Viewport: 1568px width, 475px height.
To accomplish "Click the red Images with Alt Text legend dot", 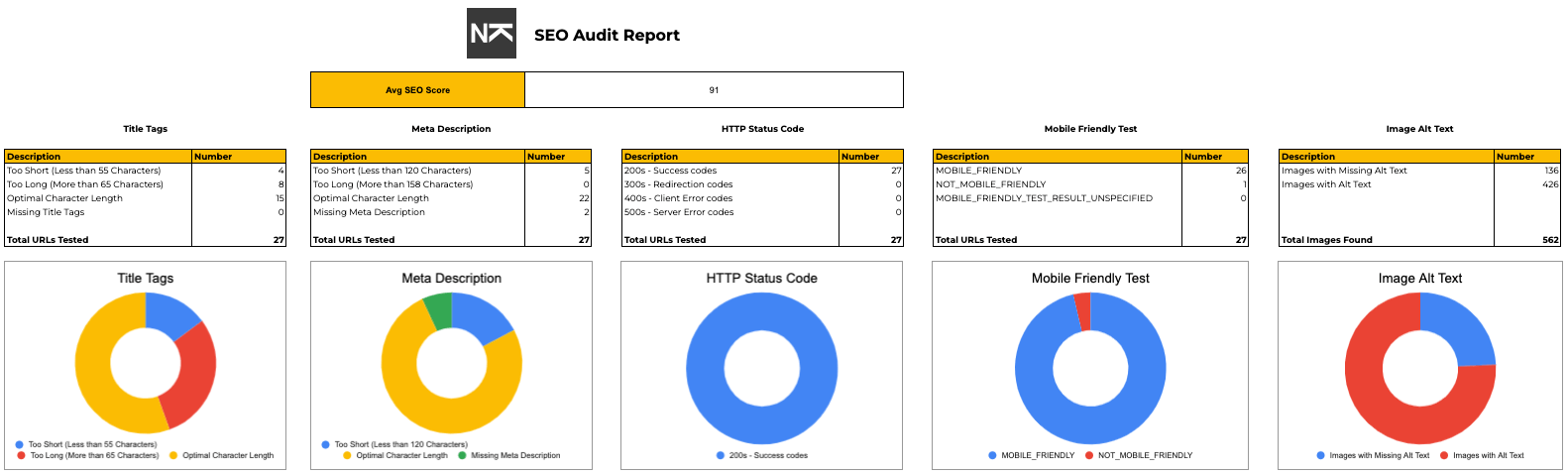I will click(1444, 455).
